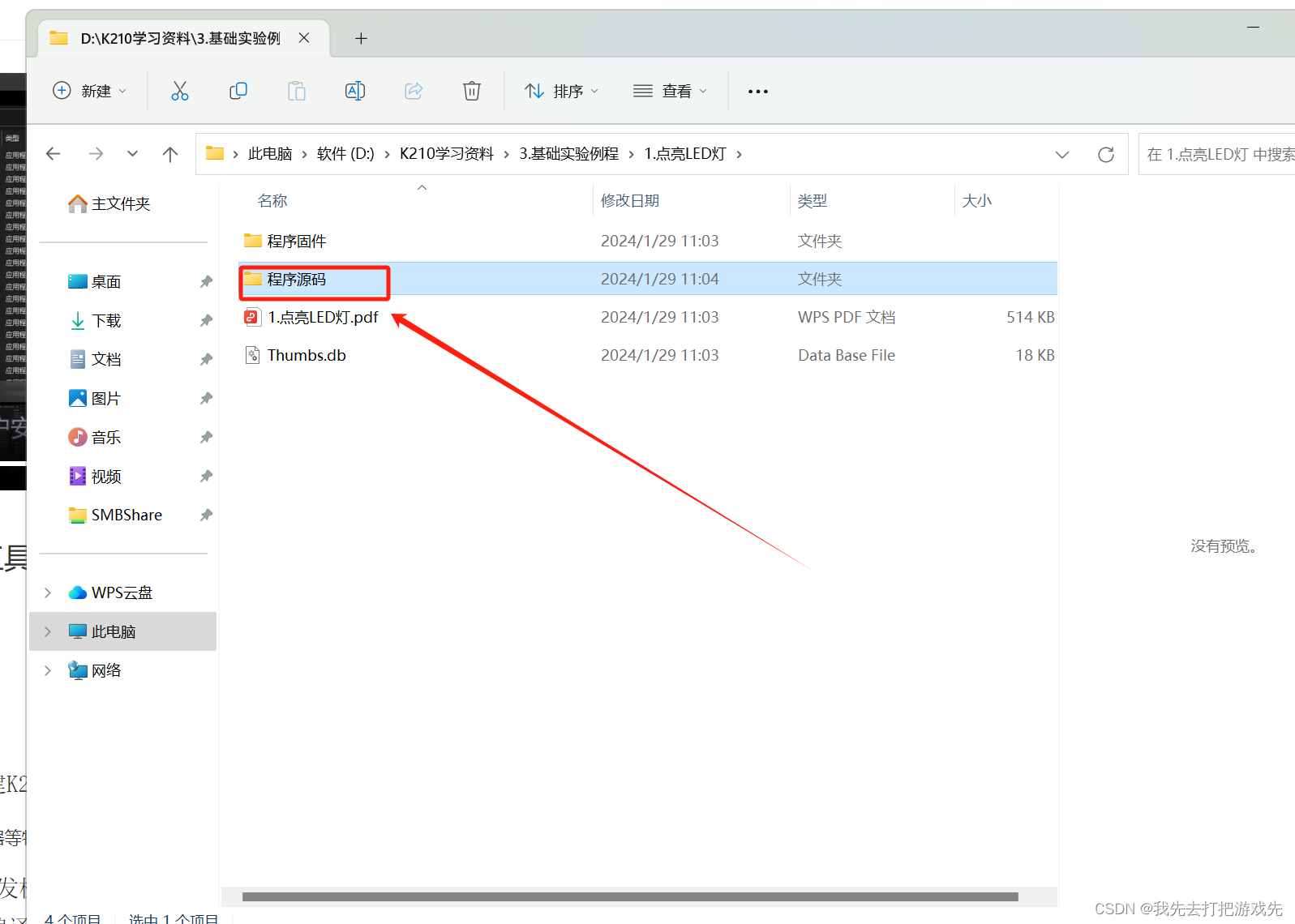Image resolution: width=1295 pixels, height=924 pixels.
Task: Click the Copy icon in toolbar
Action: point(238,91)
